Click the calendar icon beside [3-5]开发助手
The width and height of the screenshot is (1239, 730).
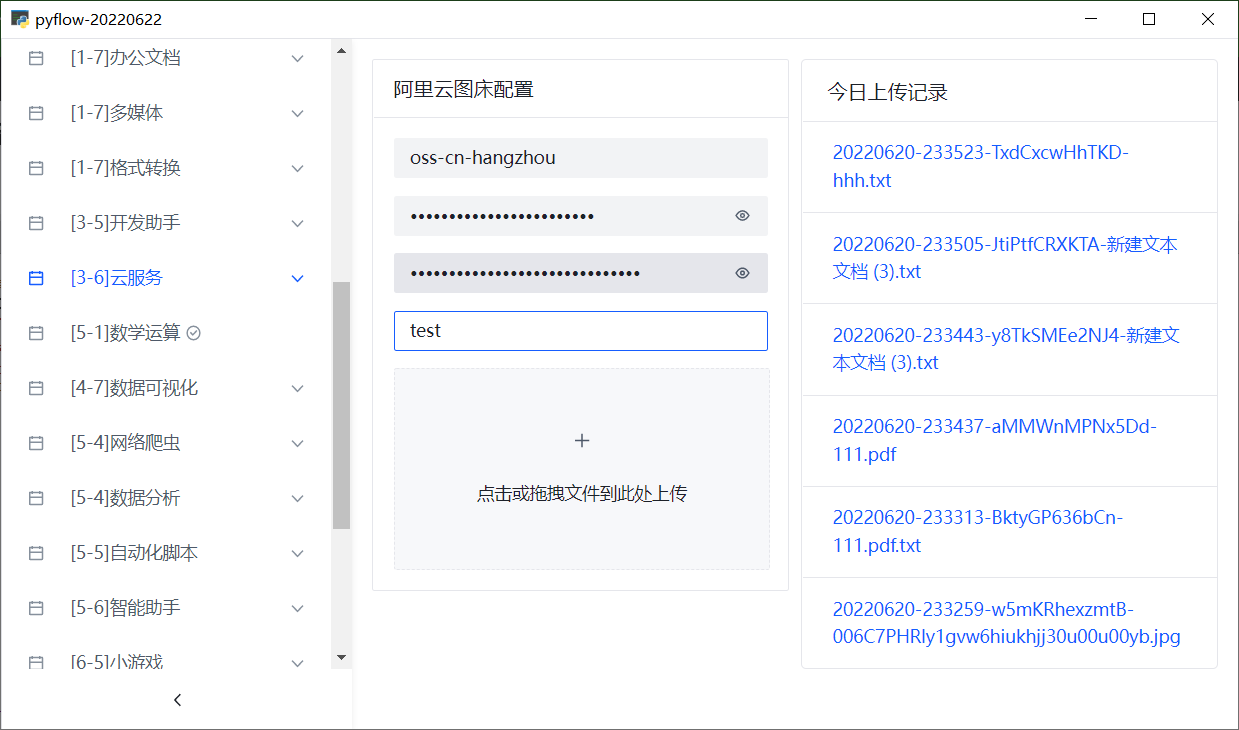36,224
